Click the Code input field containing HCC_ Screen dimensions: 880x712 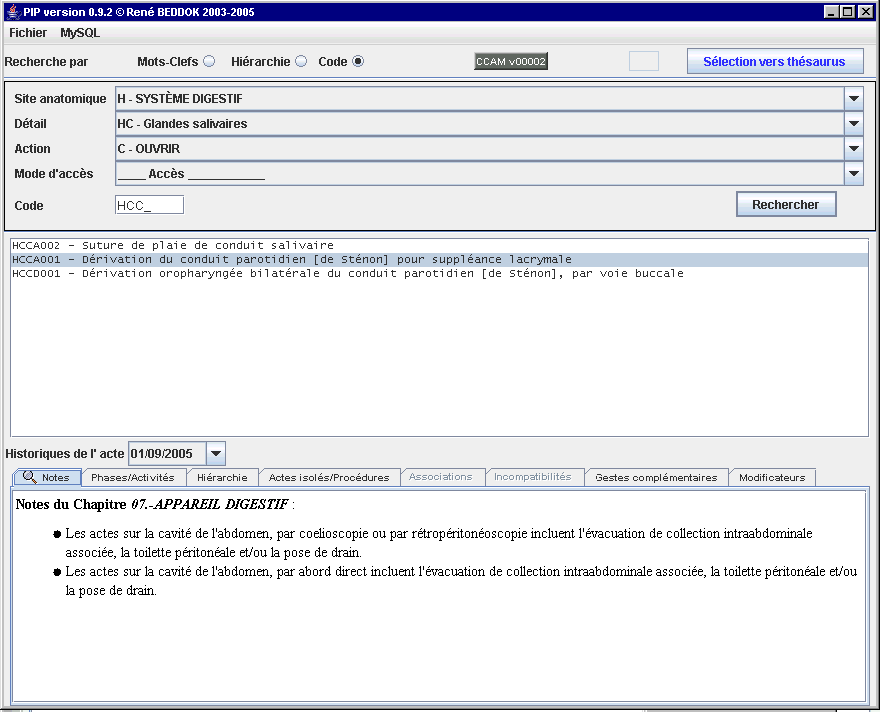tap(149, 205)
